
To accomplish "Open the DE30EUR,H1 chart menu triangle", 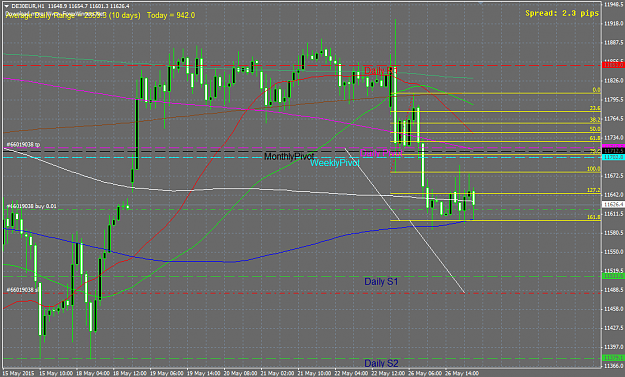I will pyautogui.click(x=6, y=6).
